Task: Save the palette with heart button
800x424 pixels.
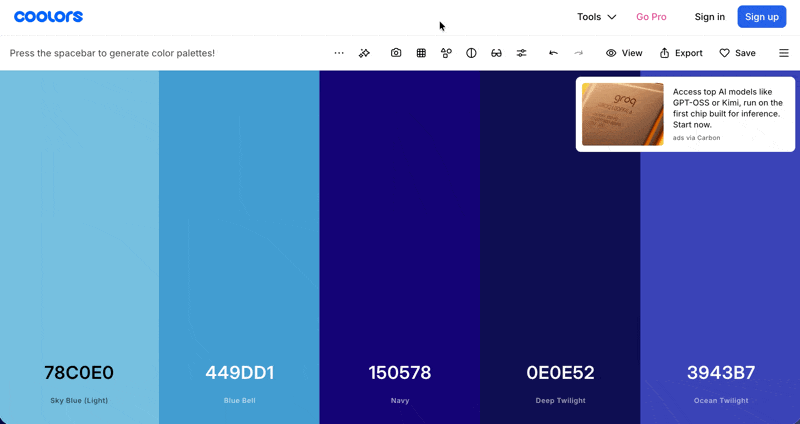Action: [737, 53]
